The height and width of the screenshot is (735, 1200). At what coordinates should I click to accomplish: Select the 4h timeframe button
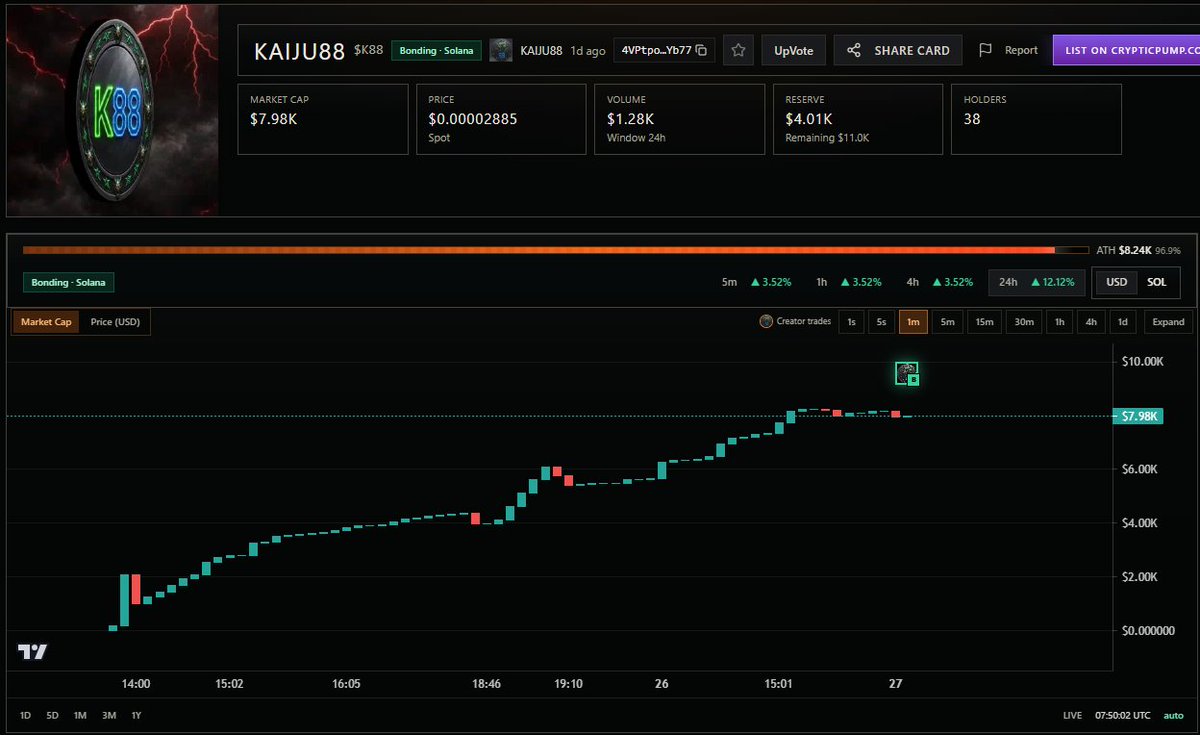tap(1091, 322)
